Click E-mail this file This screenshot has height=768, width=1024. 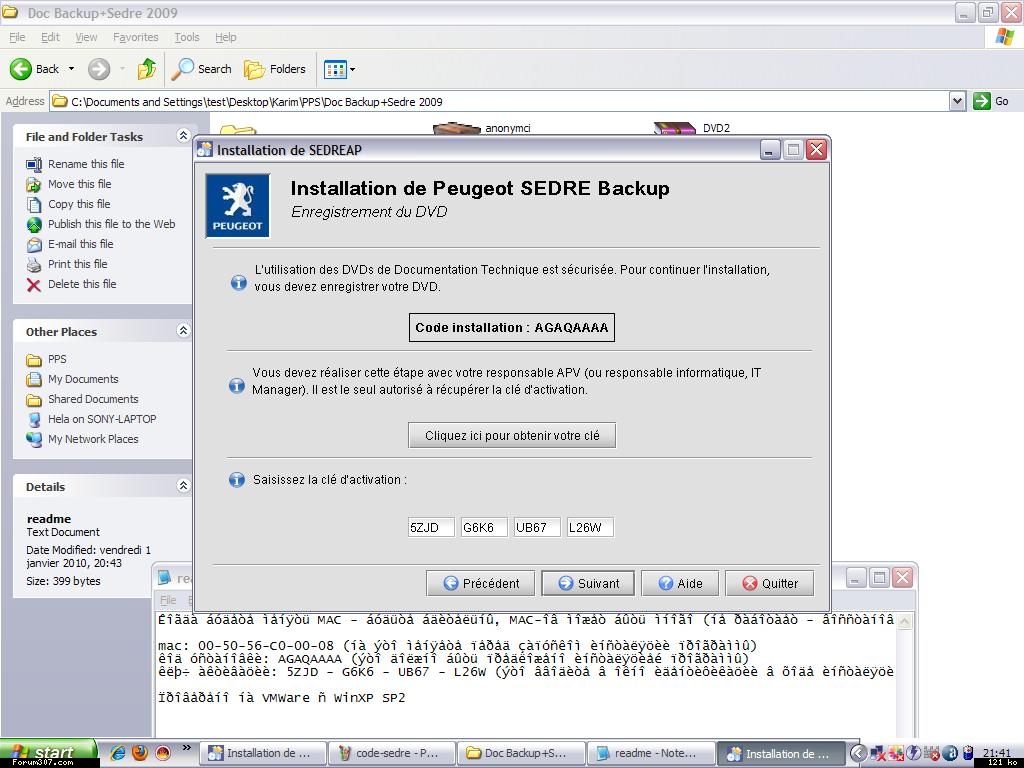[80, 244]
